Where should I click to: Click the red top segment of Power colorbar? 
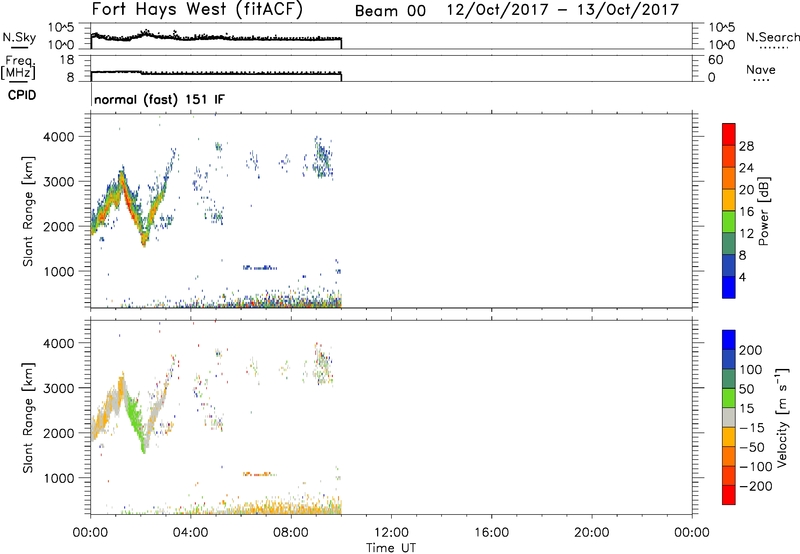click(729, 134)
